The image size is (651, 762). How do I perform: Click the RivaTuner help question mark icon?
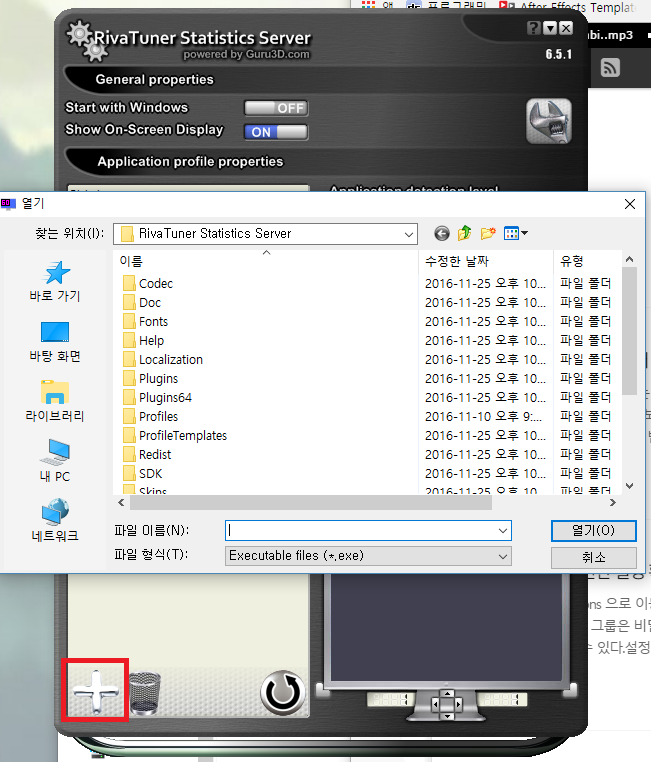point(533,28)
